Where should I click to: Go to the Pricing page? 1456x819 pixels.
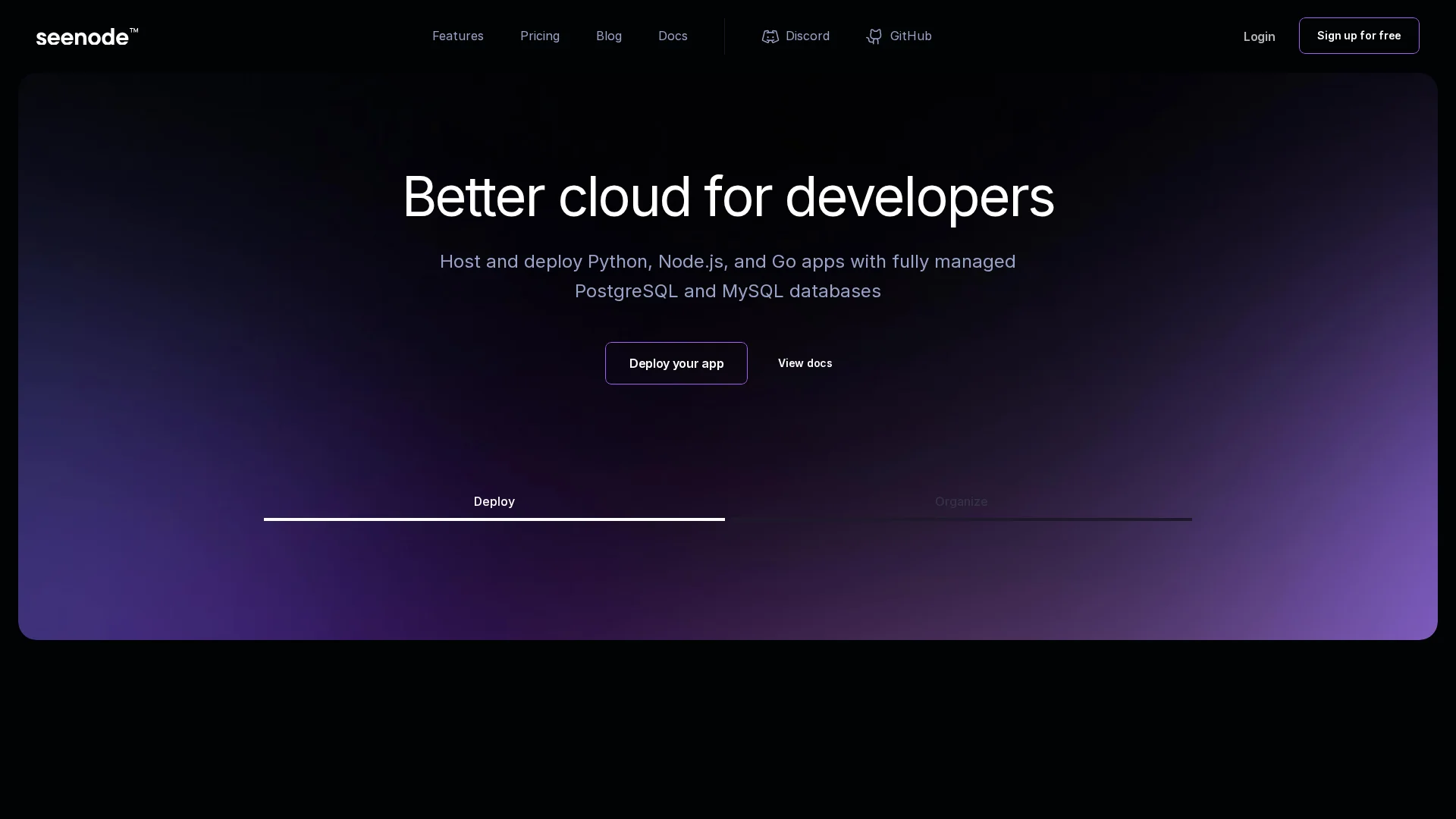(x=539, y=36)
